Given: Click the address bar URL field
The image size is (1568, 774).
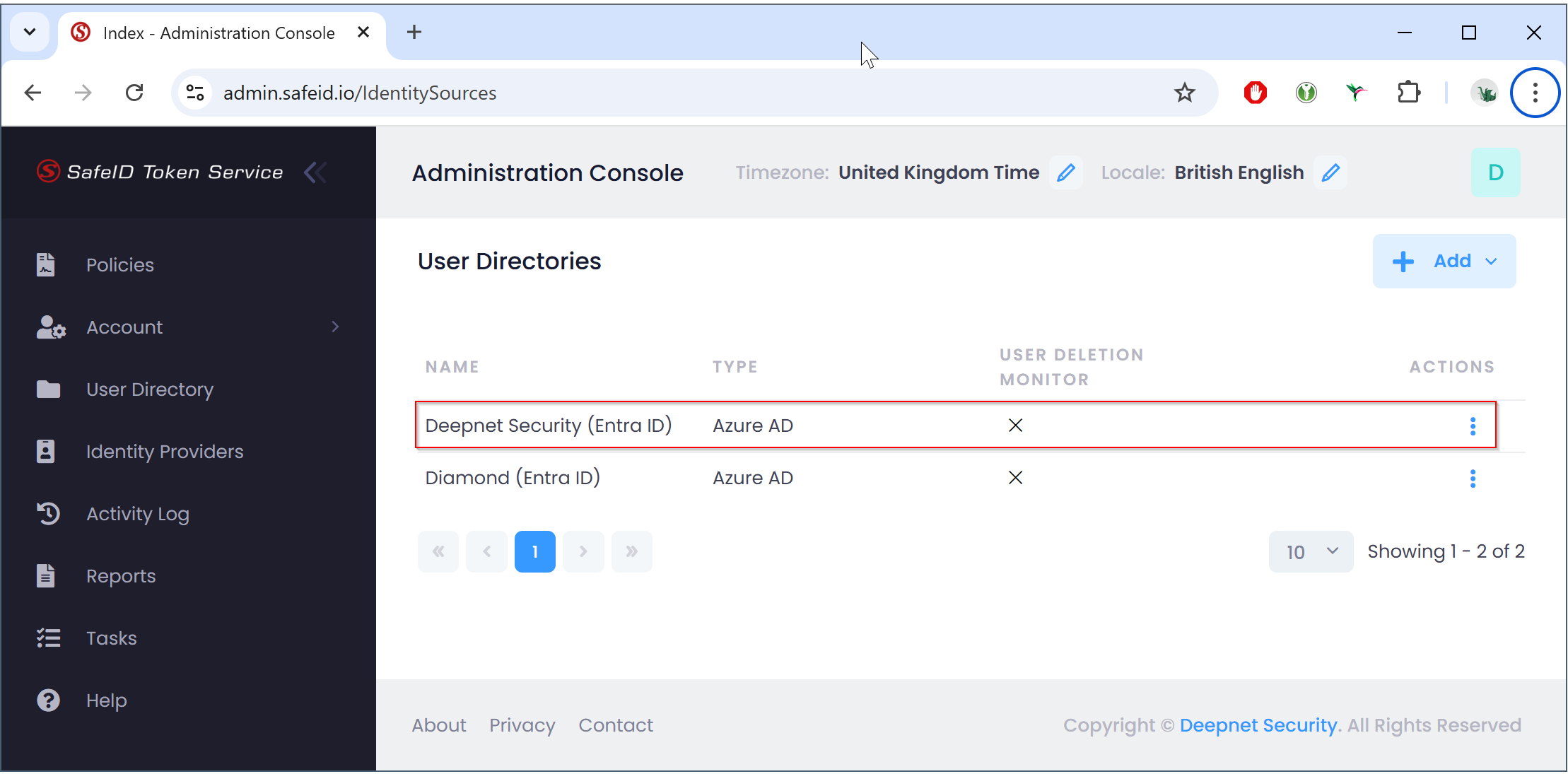Looking at the screenshot, I should pyautogui.click(x=636, y=93).
